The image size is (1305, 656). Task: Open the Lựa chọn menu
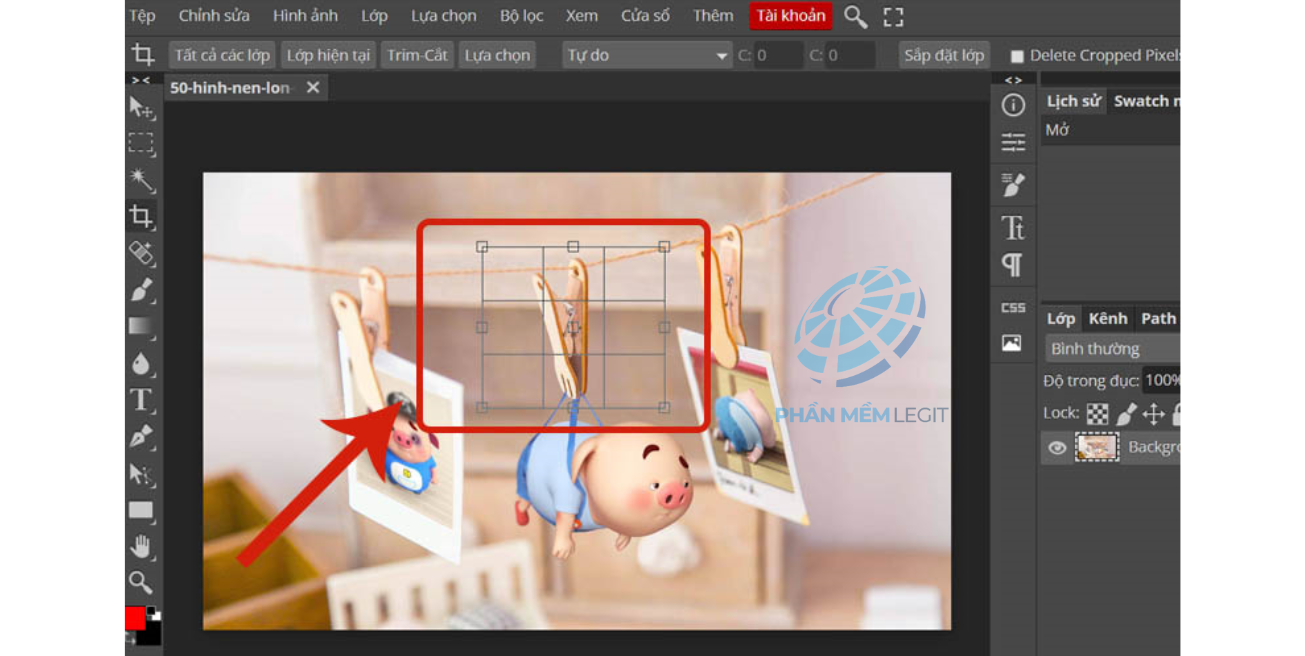pos(444,16)
